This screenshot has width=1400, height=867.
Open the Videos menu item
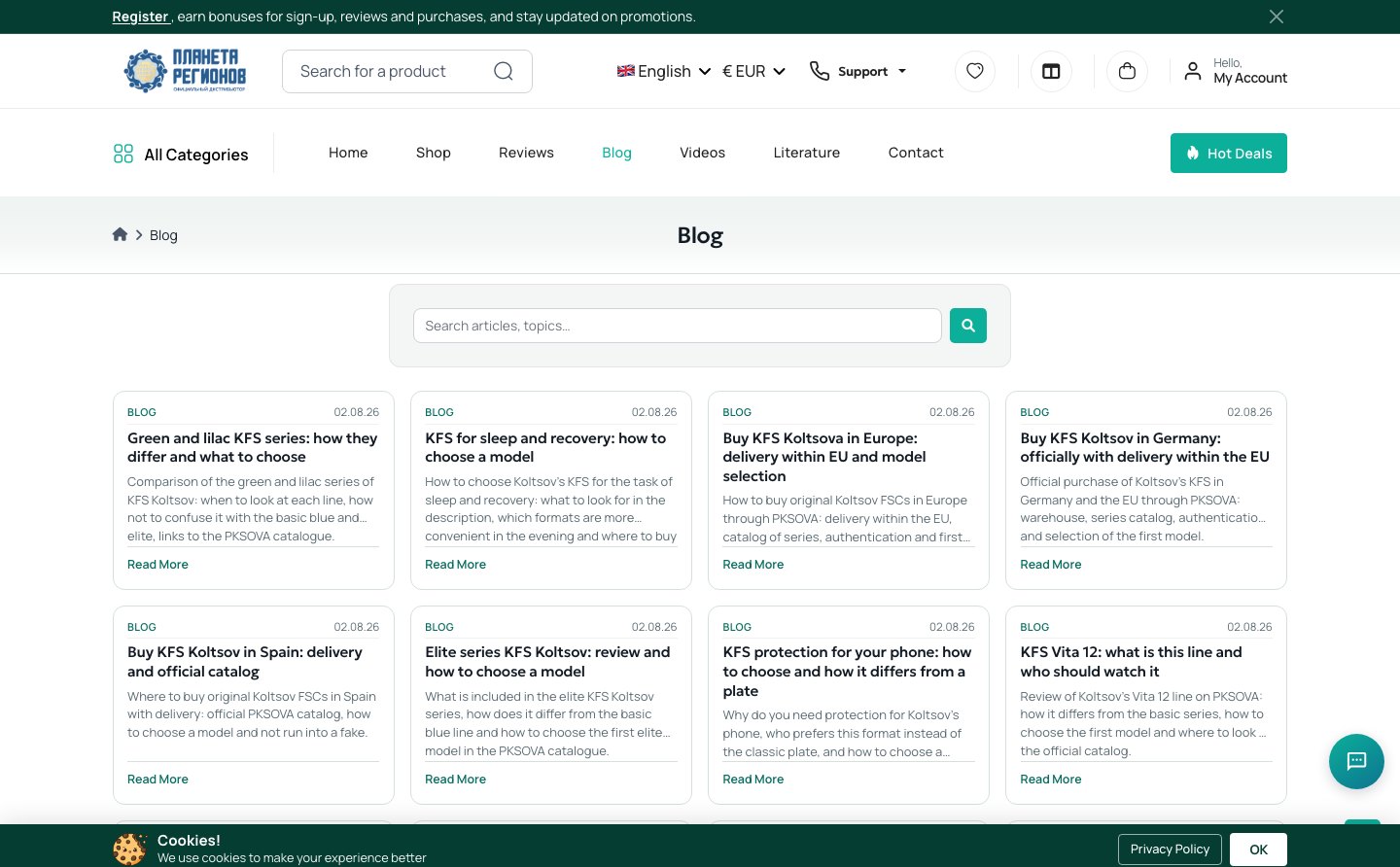click(x=702, y=153)
